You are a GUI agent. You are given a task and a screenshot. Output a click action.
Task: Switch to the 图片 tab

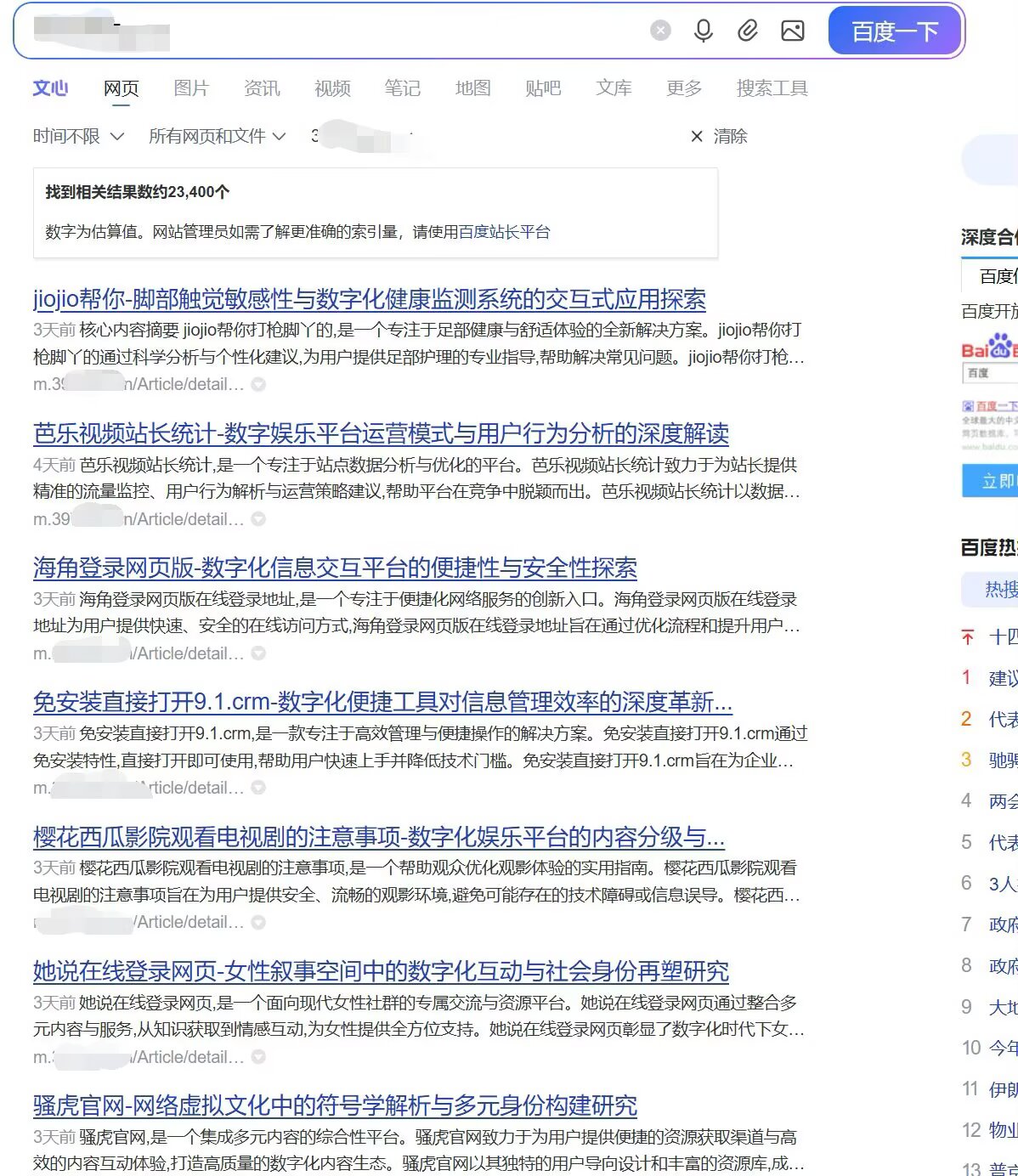(x=191, y=88)
